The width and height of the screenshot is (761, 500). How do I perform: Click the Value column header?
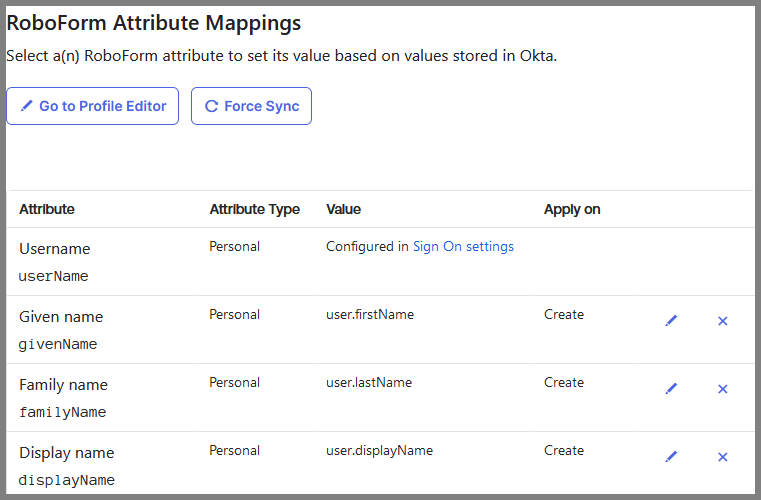tap(343, 210)
